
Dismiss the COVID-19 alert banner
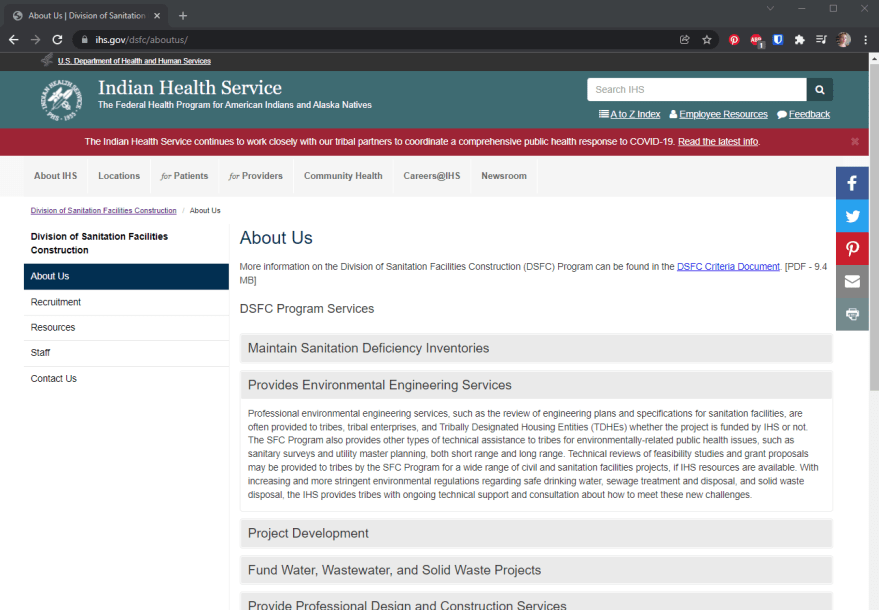coord(855,142)
